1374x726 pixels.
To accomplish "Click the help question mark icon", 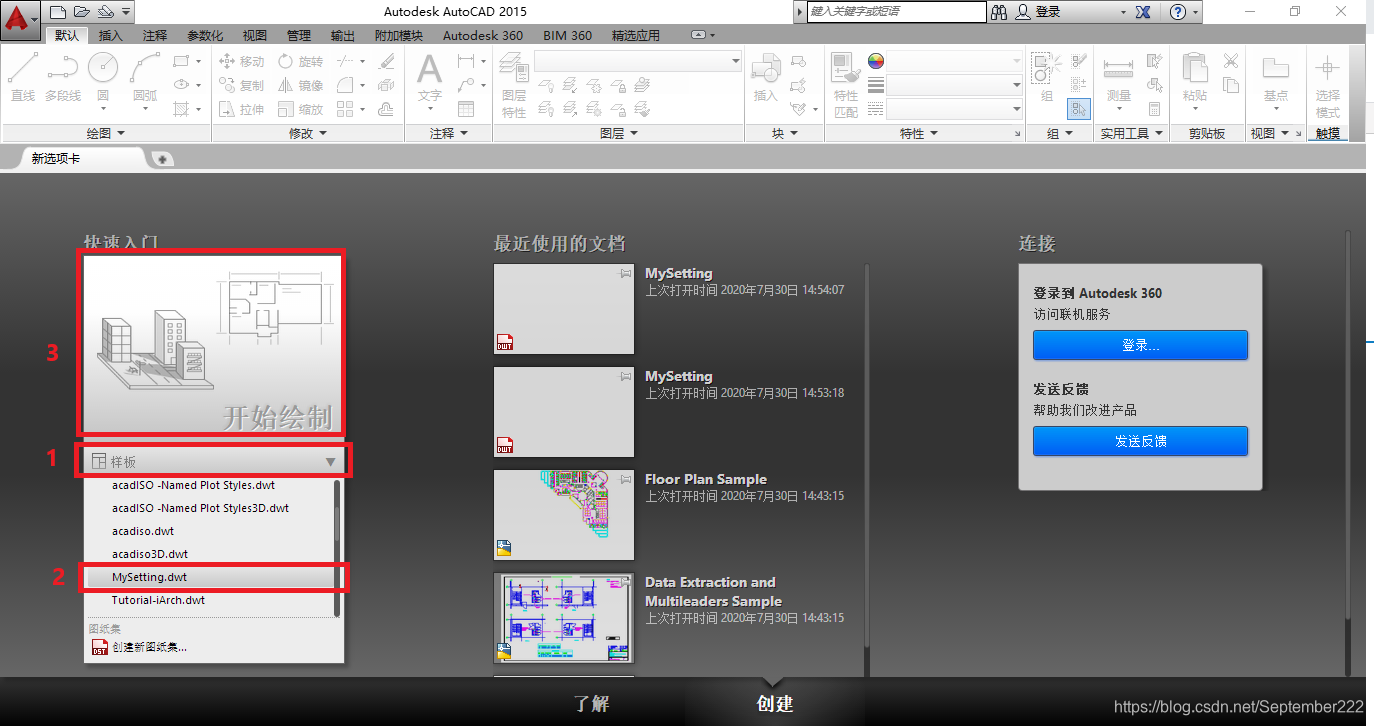I will [1178, 12].
